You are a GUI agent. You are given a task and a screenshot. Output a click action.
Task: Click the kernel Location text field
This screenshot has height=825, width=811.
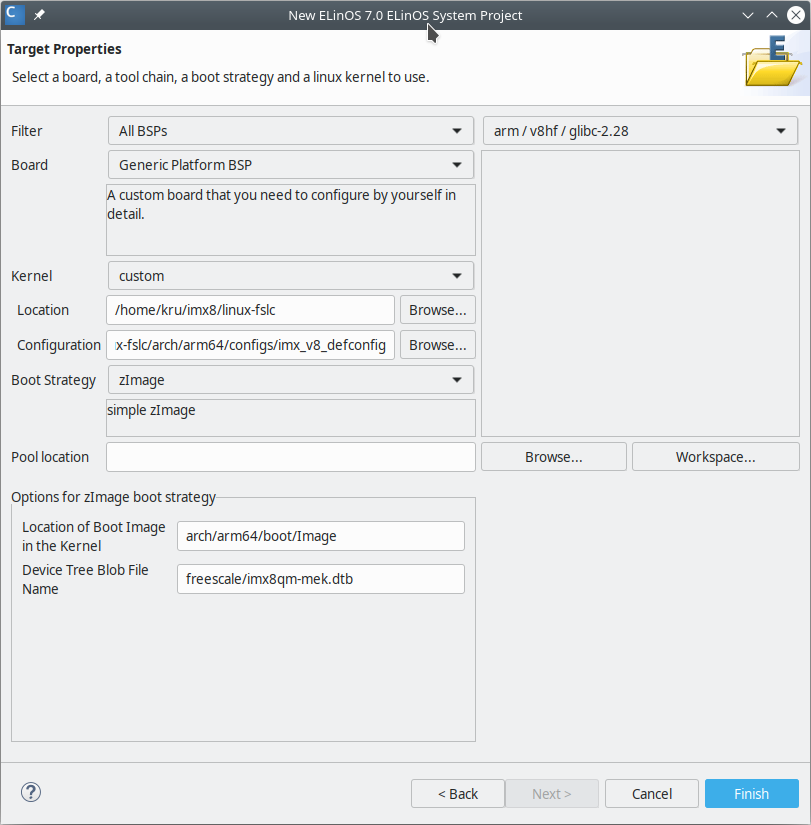click(250, 310)
